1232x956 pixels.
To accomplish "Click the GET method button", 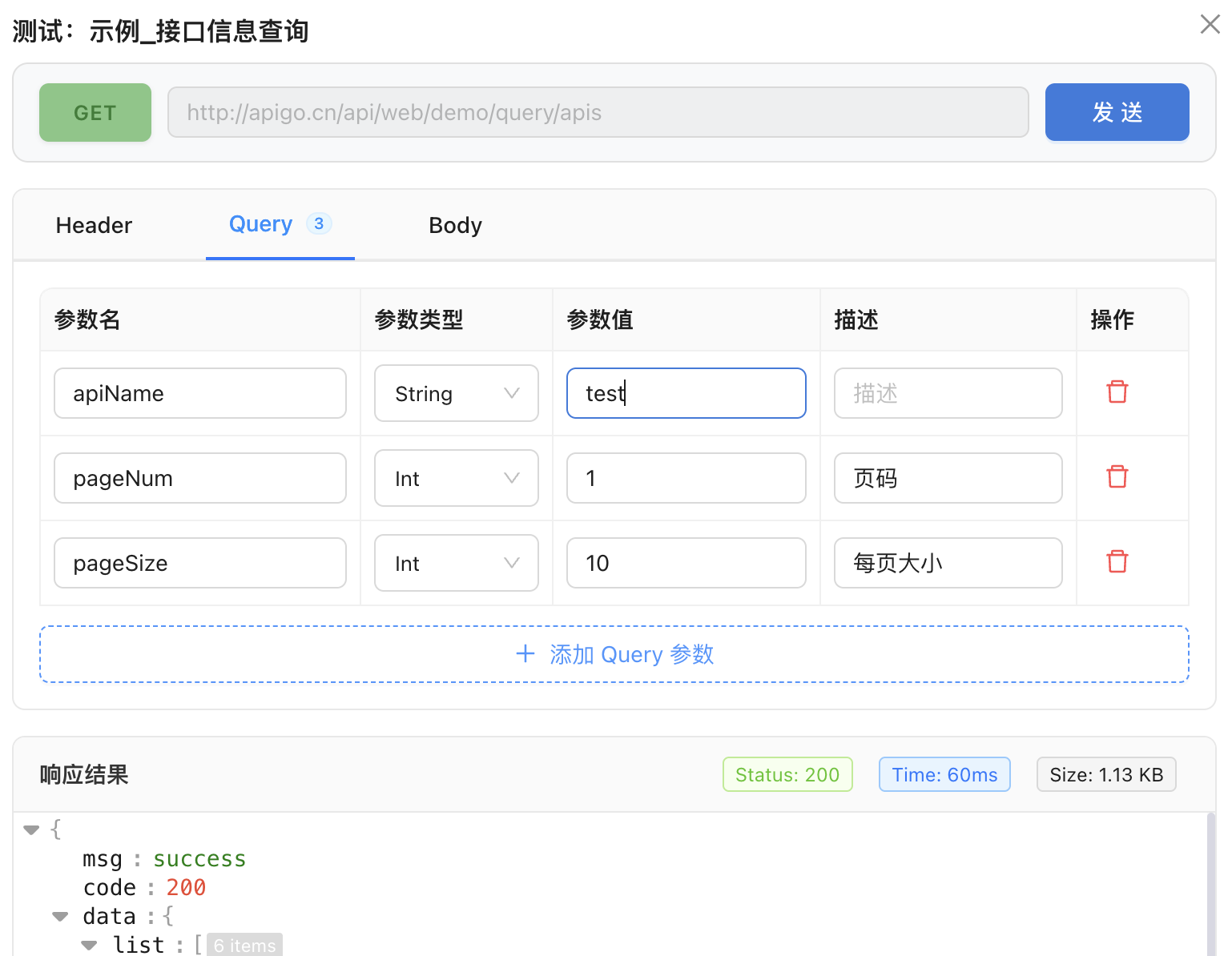I will coord(95,112).
